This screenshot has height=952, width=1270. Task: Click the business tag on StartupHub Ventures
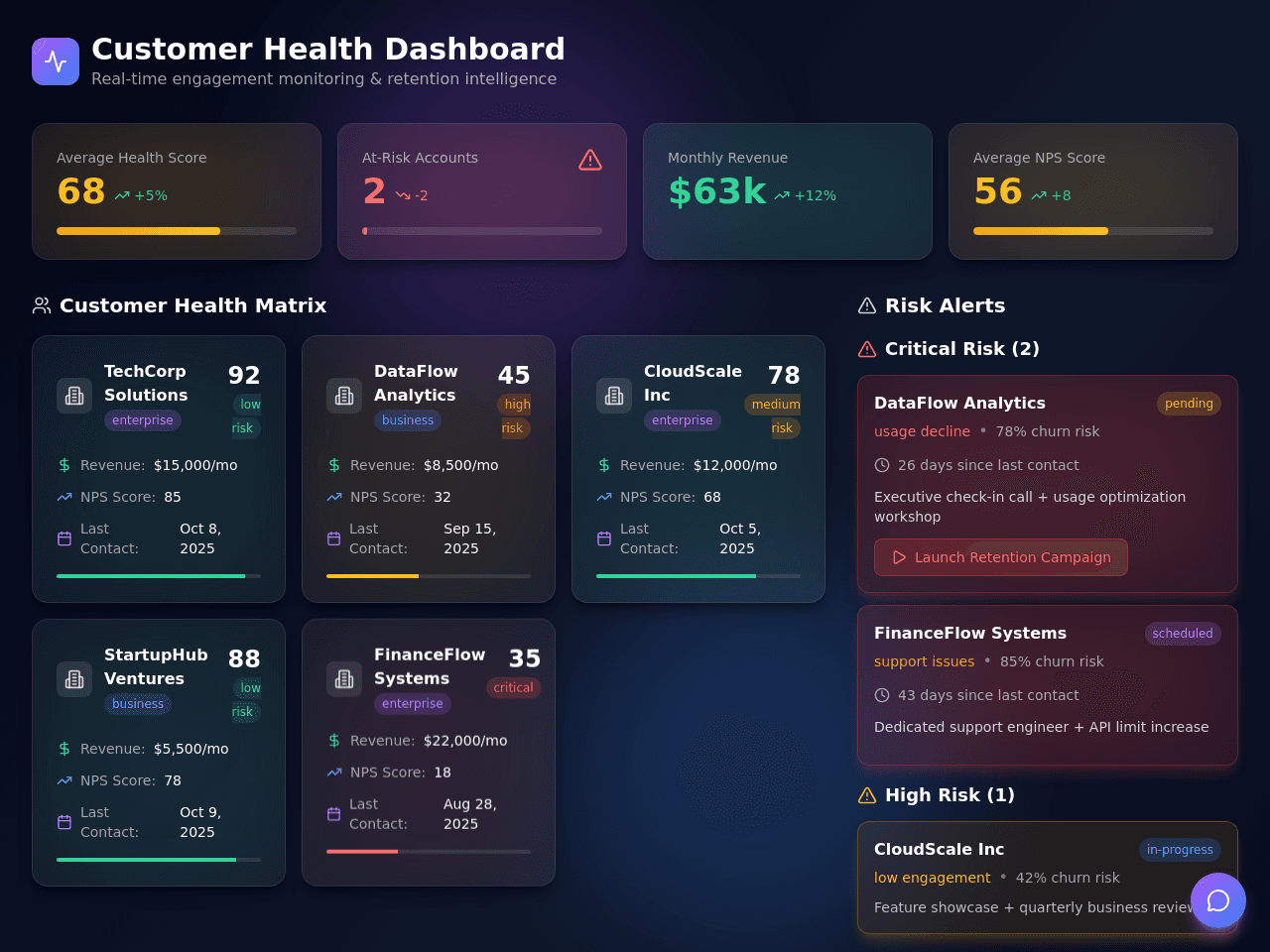click(x=138, y=704)
